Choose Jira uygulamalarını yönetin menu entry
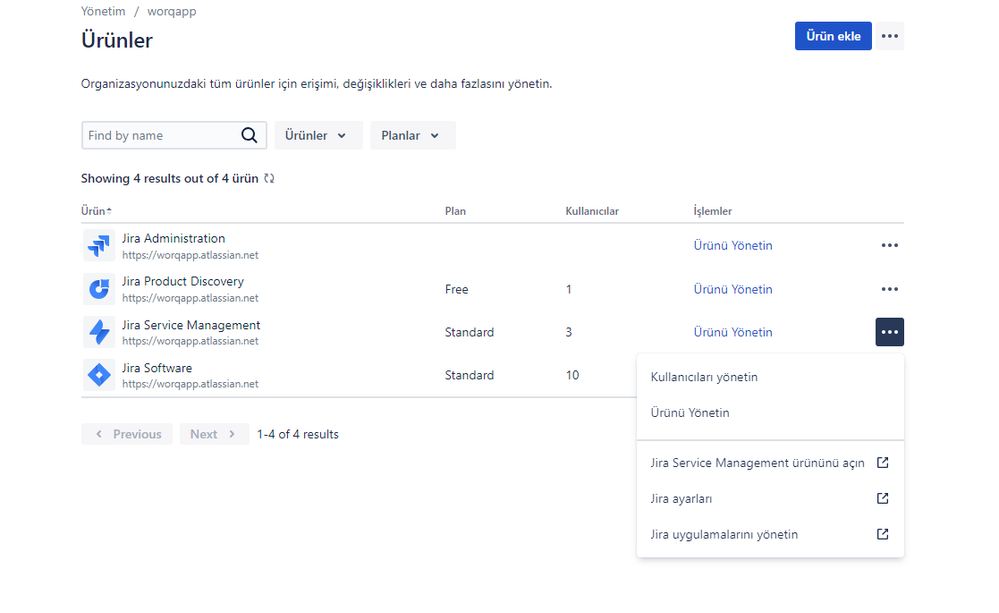This screenshot has height=613, width=999. (x=770, y=534)
